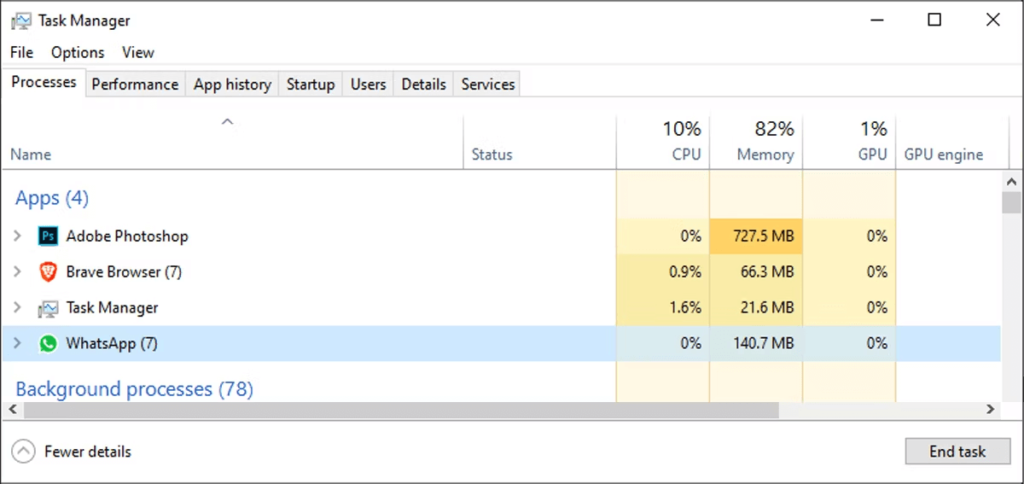
Task: Switch to the App history tab
Action: click(x=232, y=84)
